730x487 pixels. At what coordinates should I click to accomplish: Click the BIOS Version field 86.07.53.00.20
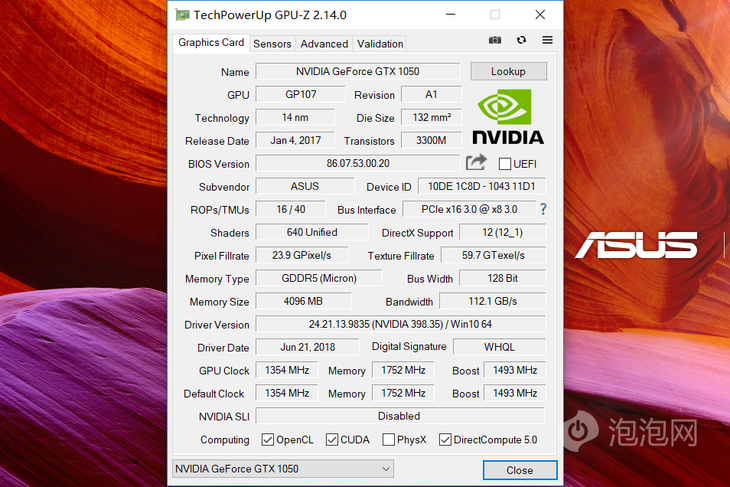[358, 163]
